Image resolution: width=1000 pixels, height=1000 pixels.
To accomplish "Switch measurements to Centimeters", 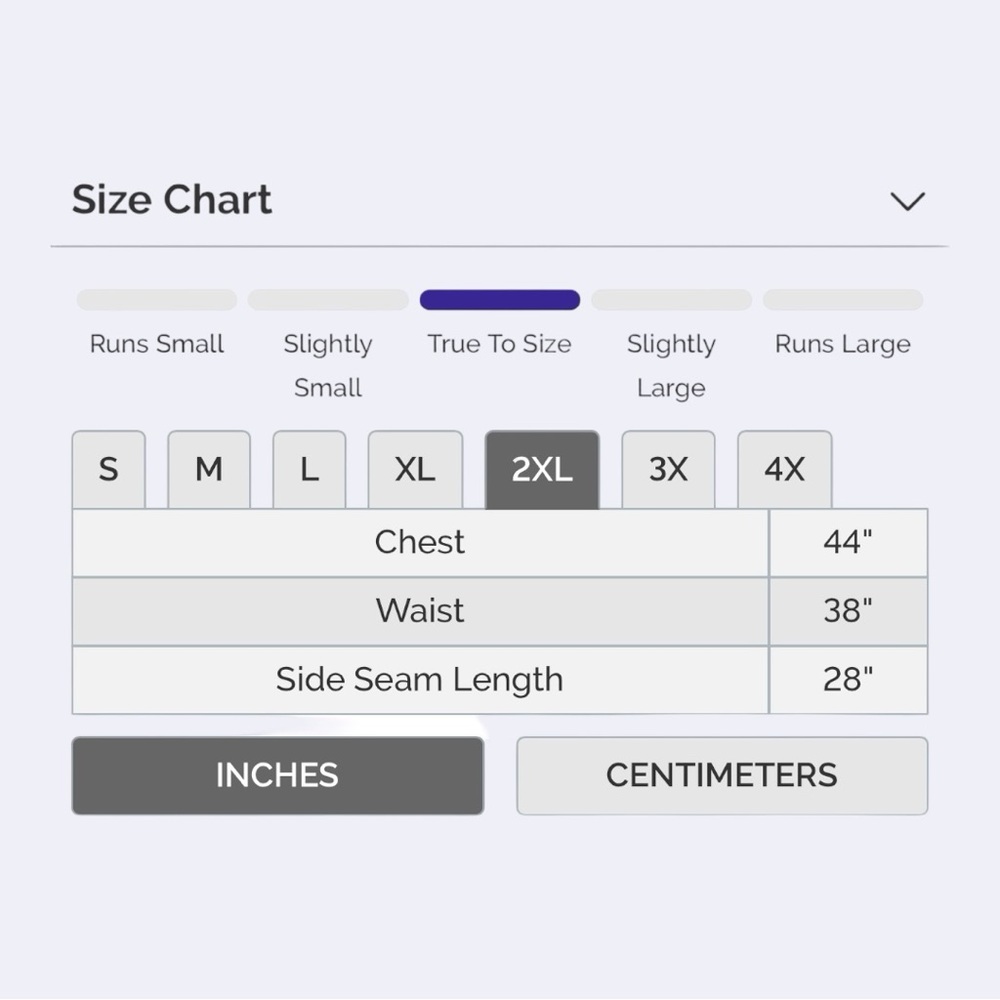I will point(722,776).
